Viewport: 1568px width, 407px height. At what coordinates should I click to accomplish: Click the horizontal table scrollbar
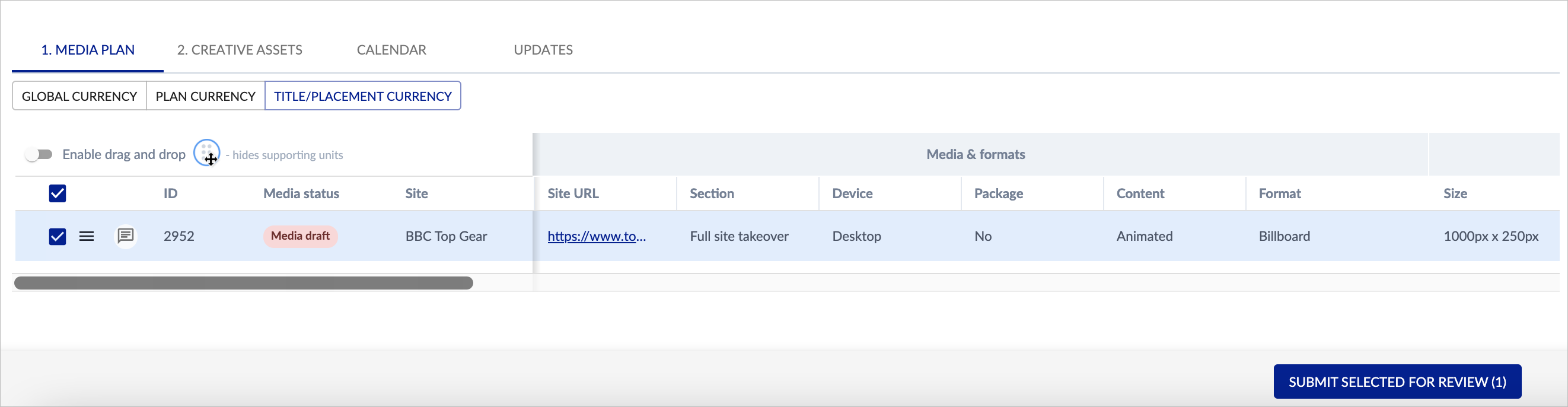[244, 283]
